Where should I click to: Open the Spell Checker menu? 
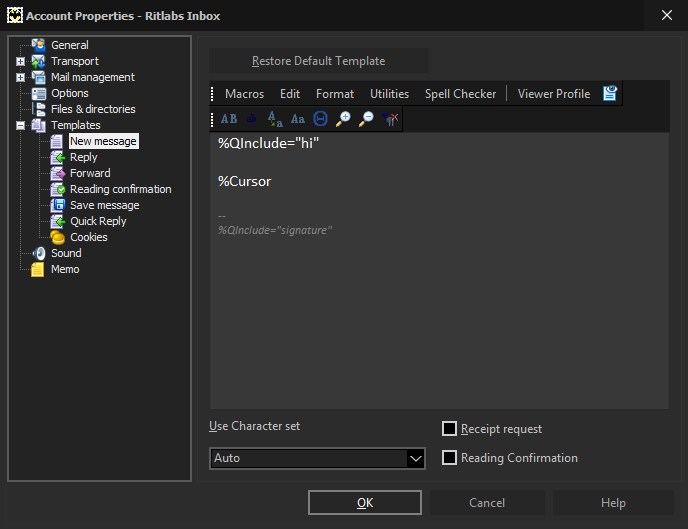coord(460,94)
